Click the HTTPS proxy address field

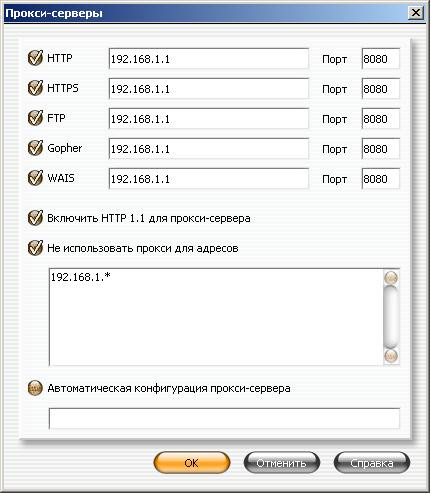pos(209,89)
